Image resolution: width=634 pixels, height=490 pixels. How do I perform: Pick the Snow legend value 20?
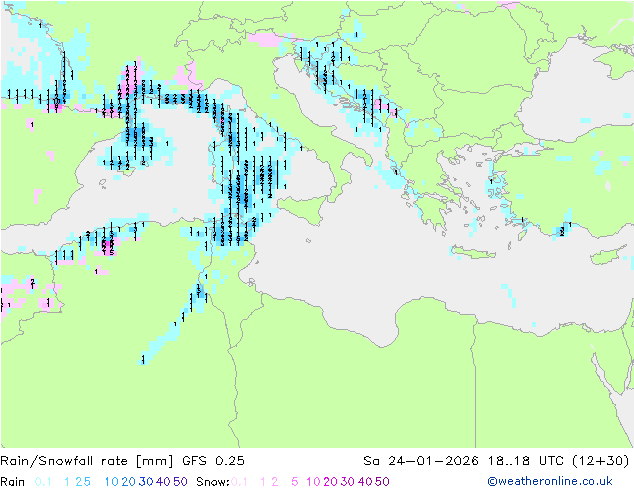[330, 482]
